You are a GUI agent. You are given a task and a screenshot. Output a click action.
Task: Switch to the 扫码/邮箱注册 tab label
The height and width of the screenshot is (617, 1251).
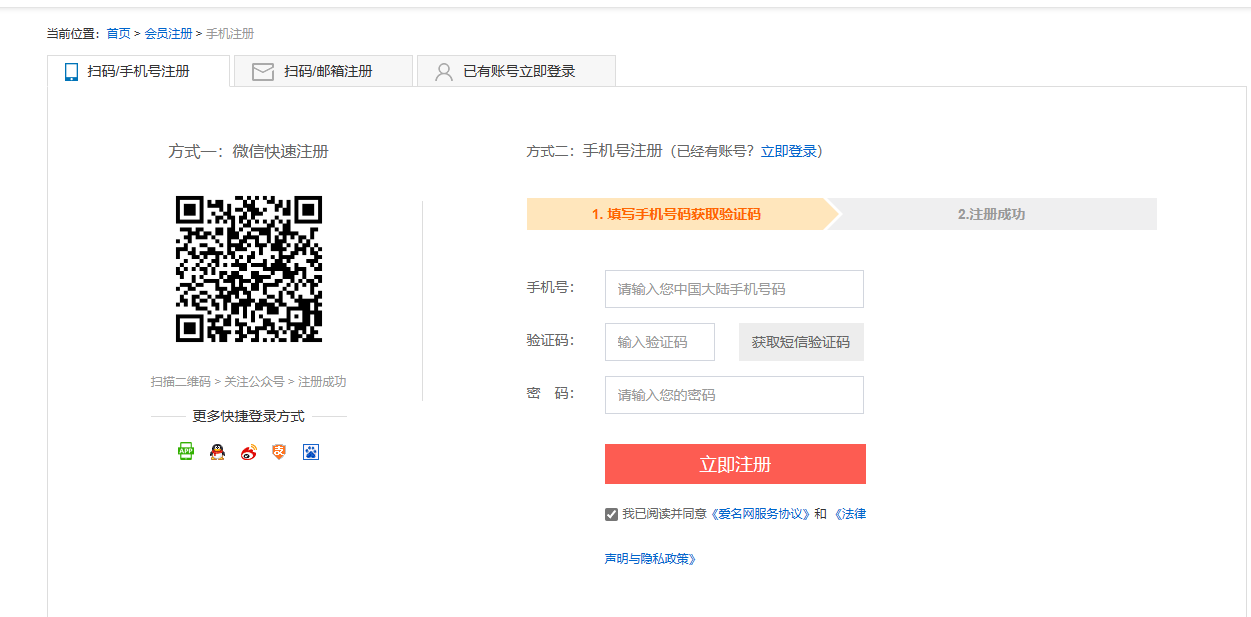[328, 72]
